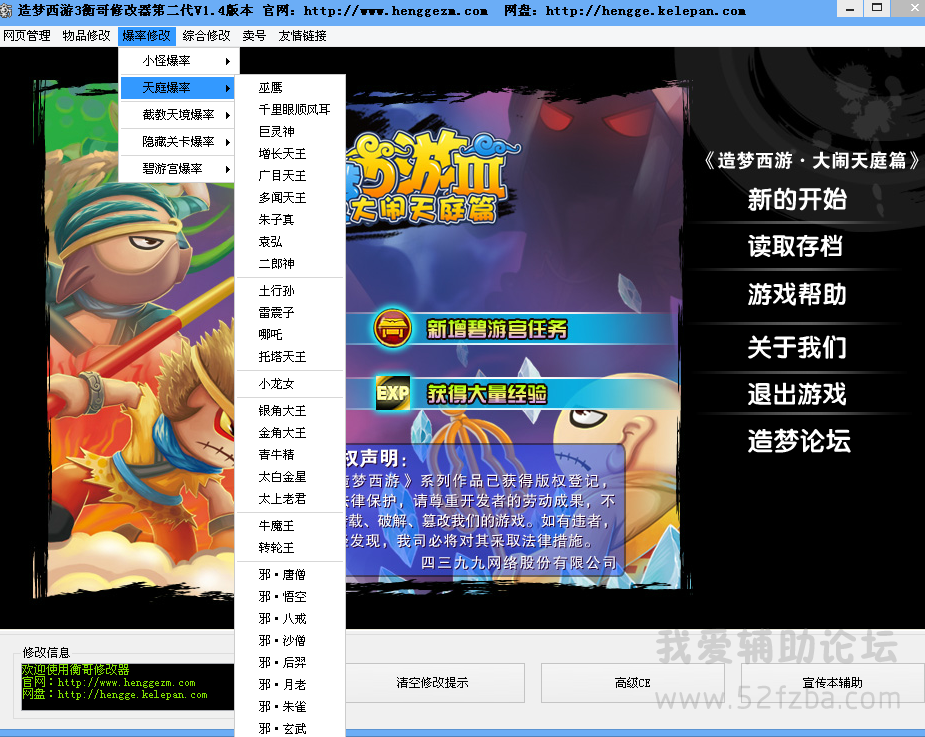The image size is (925, 737).
Task: Select 土行孙 menu entry
Action: [290, 291]
